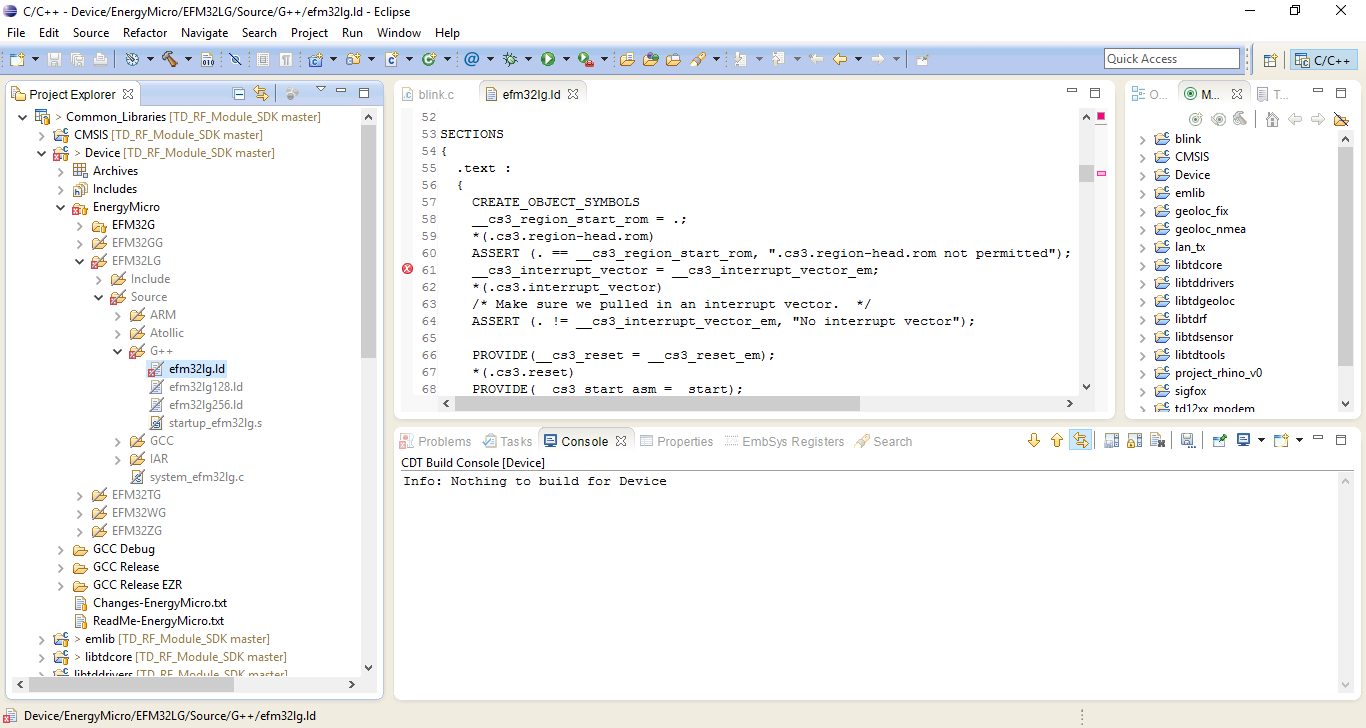Click the editor vertical scrollbar thumb

[x=1086, y=173]
